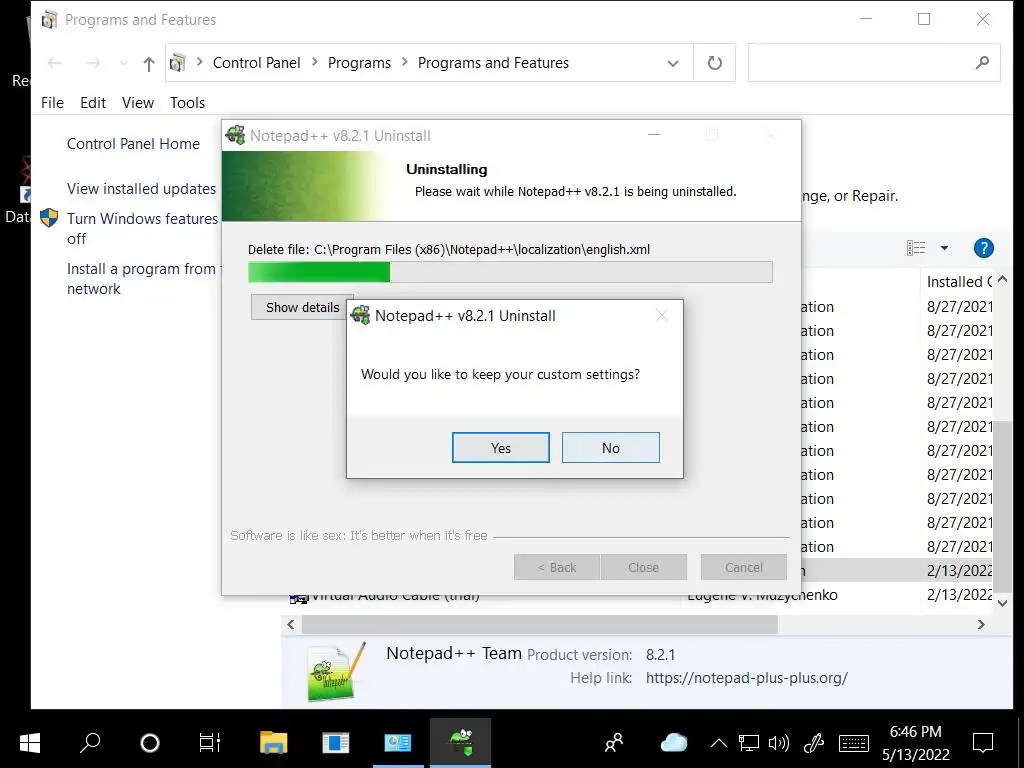Click the Back button in uninstaller

(x=556, y=568)
